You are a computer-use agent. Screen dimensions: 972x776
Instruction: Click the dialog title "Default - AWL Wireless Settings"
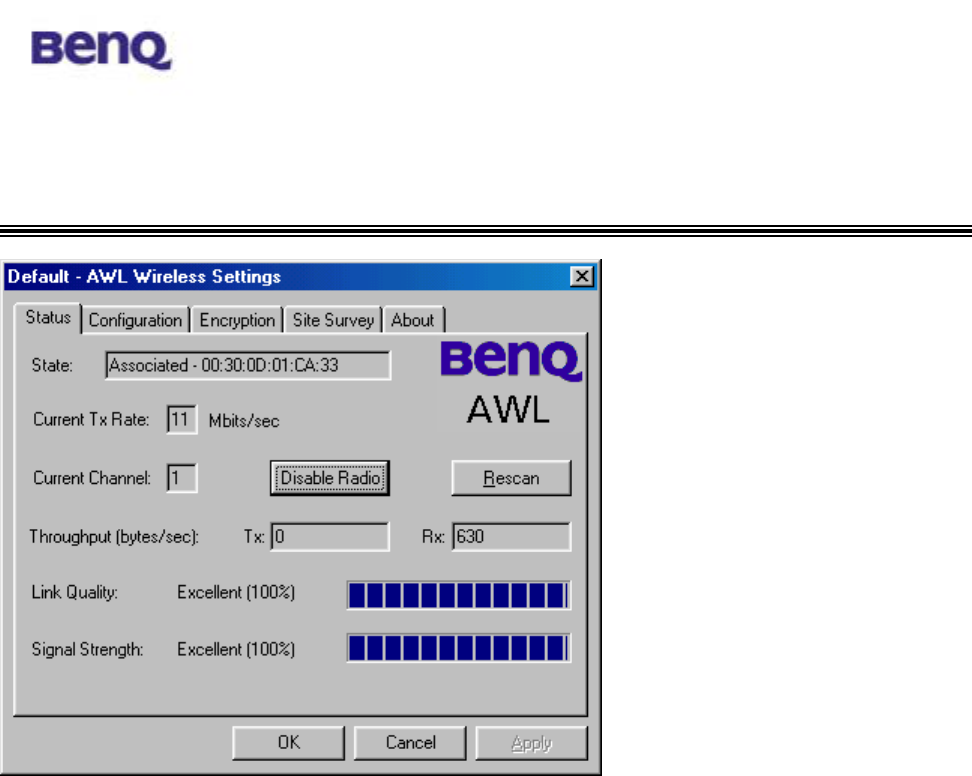[144, 276]
